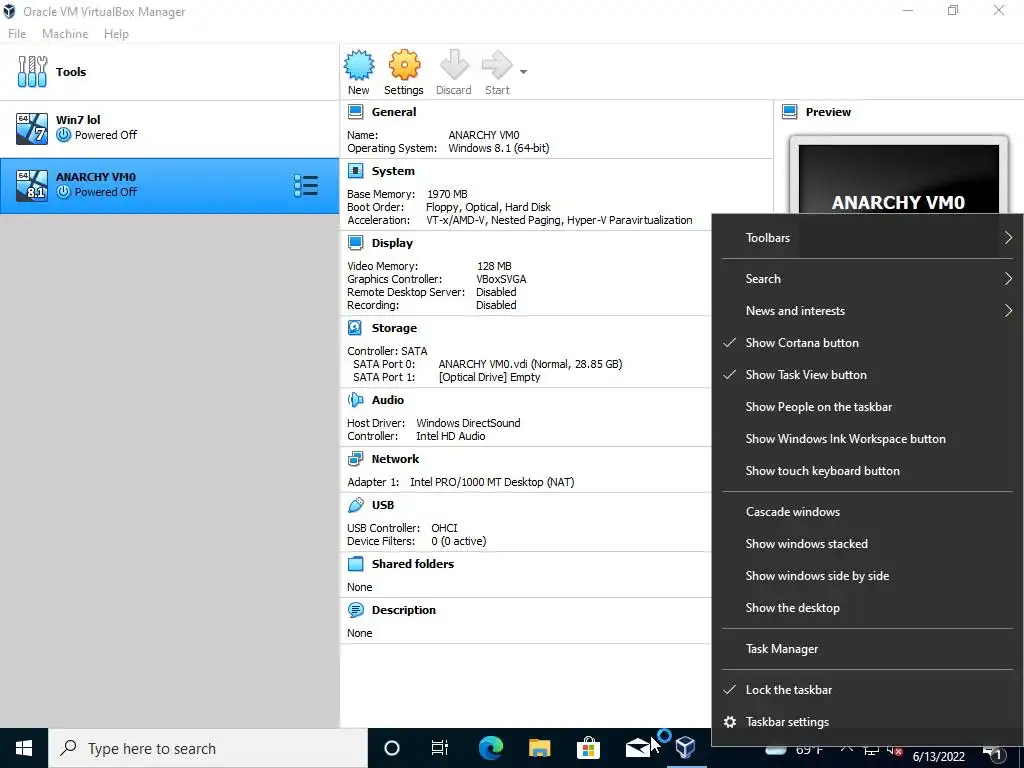Choose Cascade windows
The image size is (1024, 768).
click(x=867, y=512)
